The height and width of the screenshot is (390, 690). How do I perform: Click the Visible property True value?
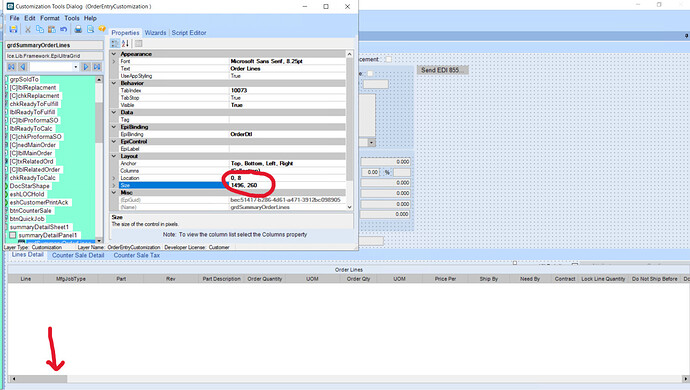point(287,105)
